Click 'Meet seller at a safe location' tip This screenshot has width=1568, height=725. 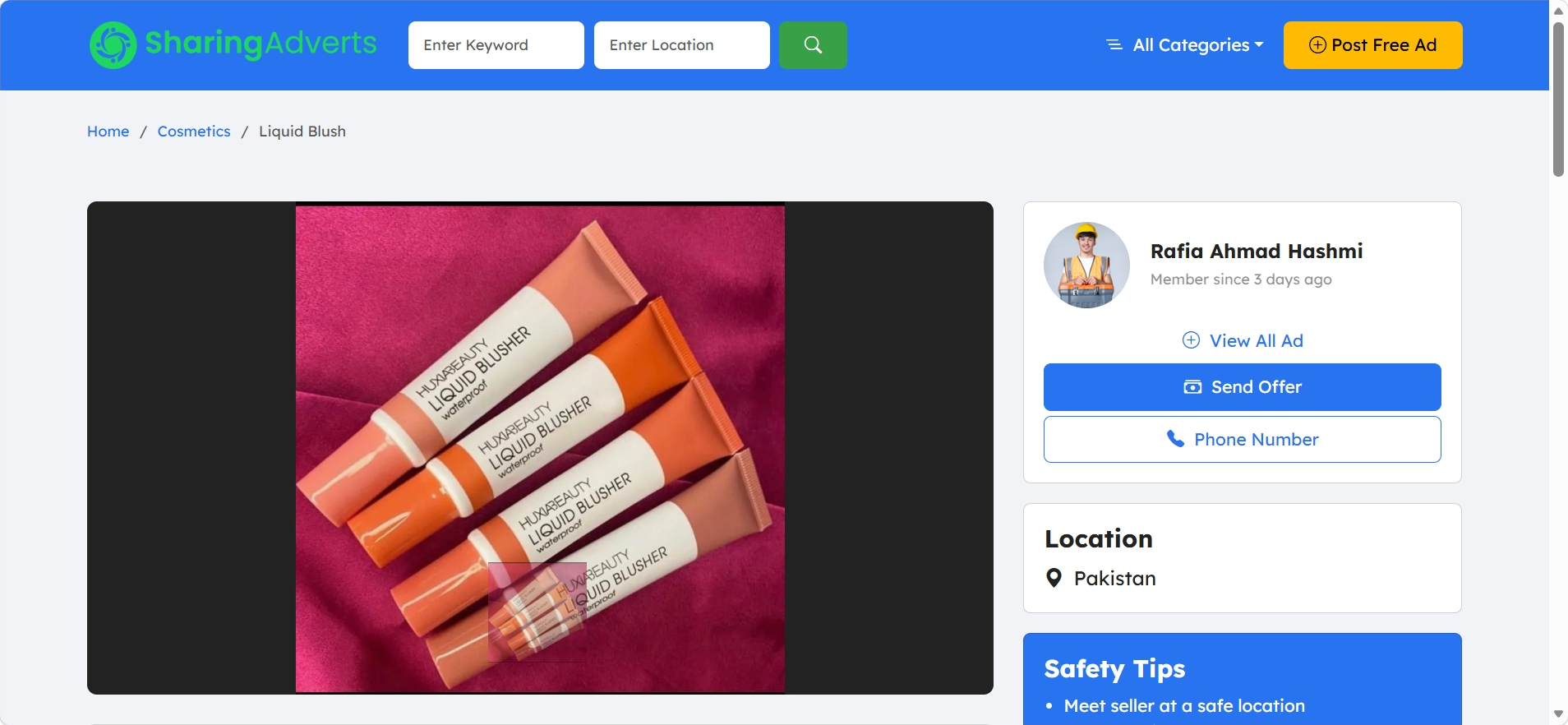[x=1184, y=706]
